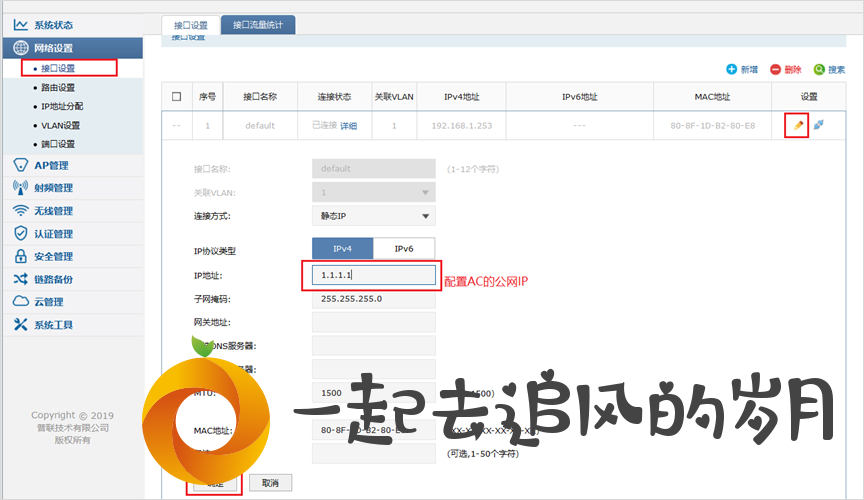Switch to 接口流量统计 tab
864x500 pixels.
pyautogui.click(x=258, y=25)
